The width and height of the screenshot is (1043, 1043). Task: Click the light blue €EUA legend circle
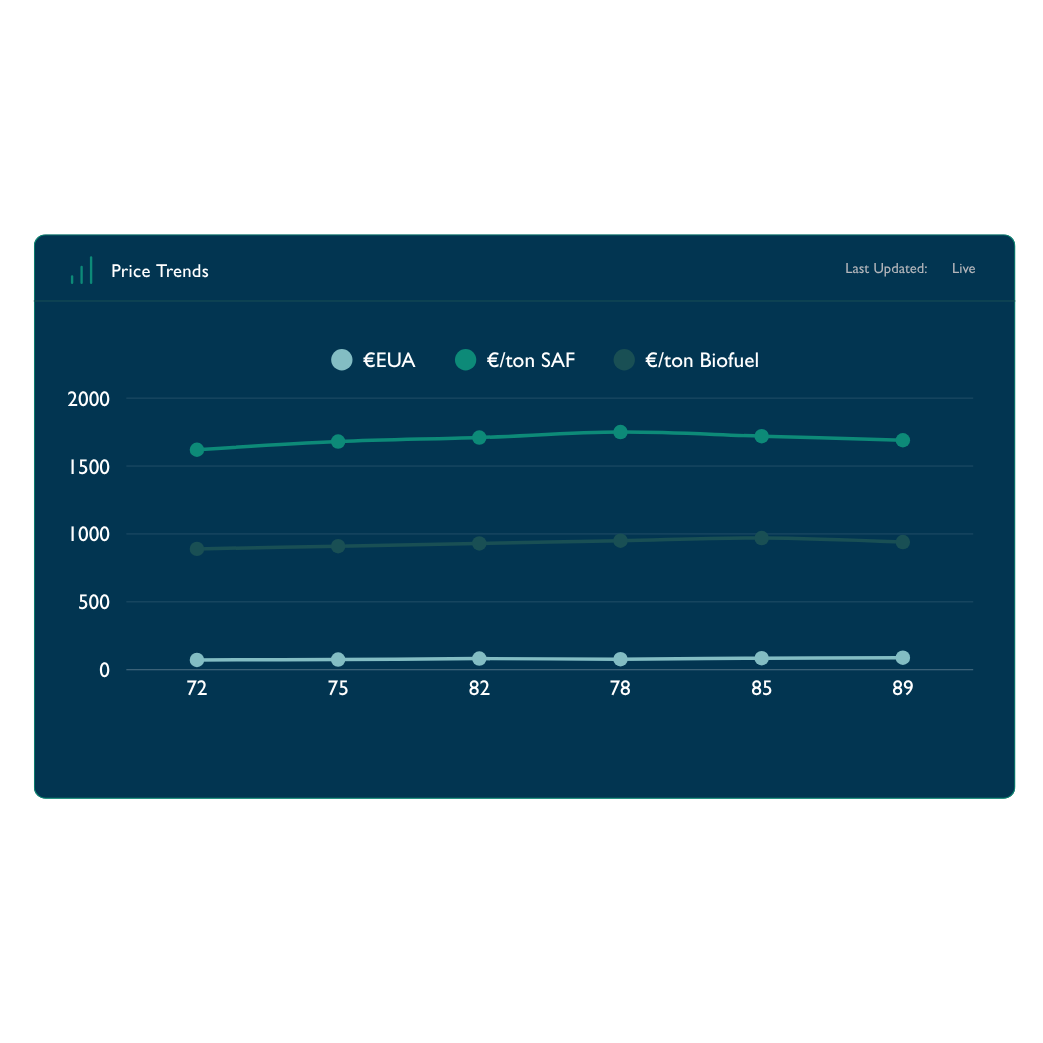342,360
